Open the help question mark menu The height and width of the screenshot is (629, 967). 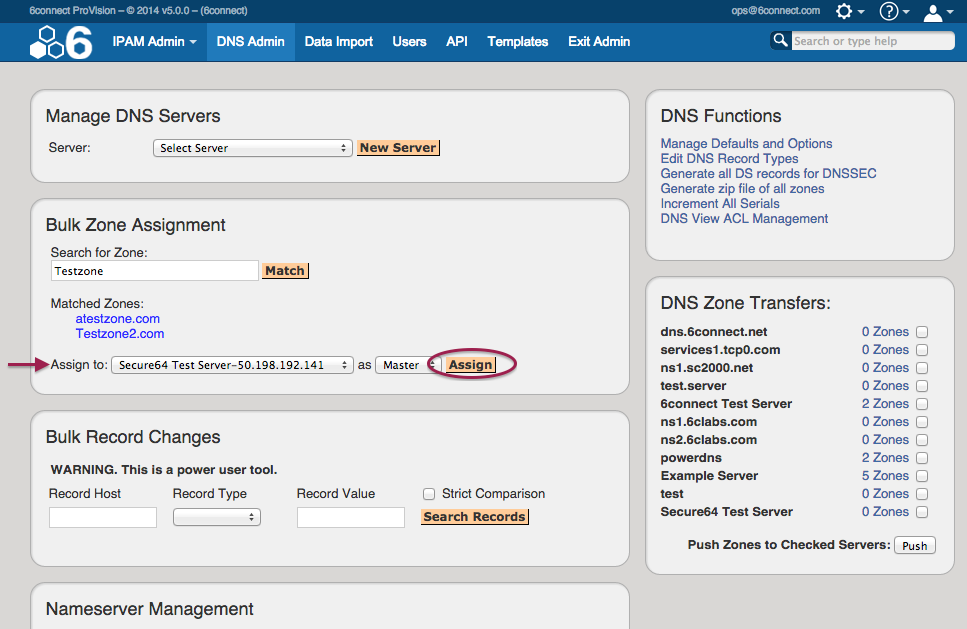point(894,11)
